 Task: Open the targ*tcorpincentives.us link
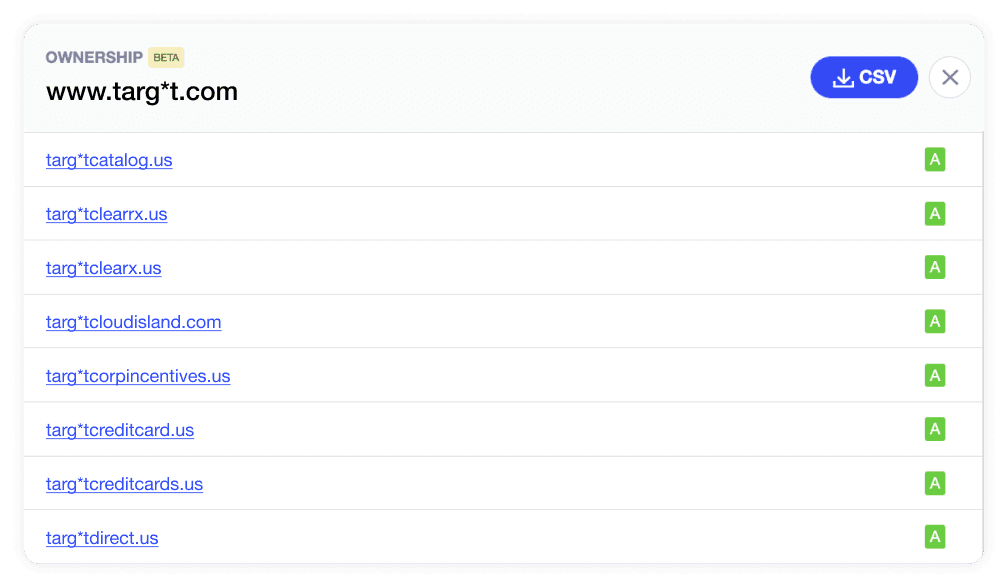point(138,376)
